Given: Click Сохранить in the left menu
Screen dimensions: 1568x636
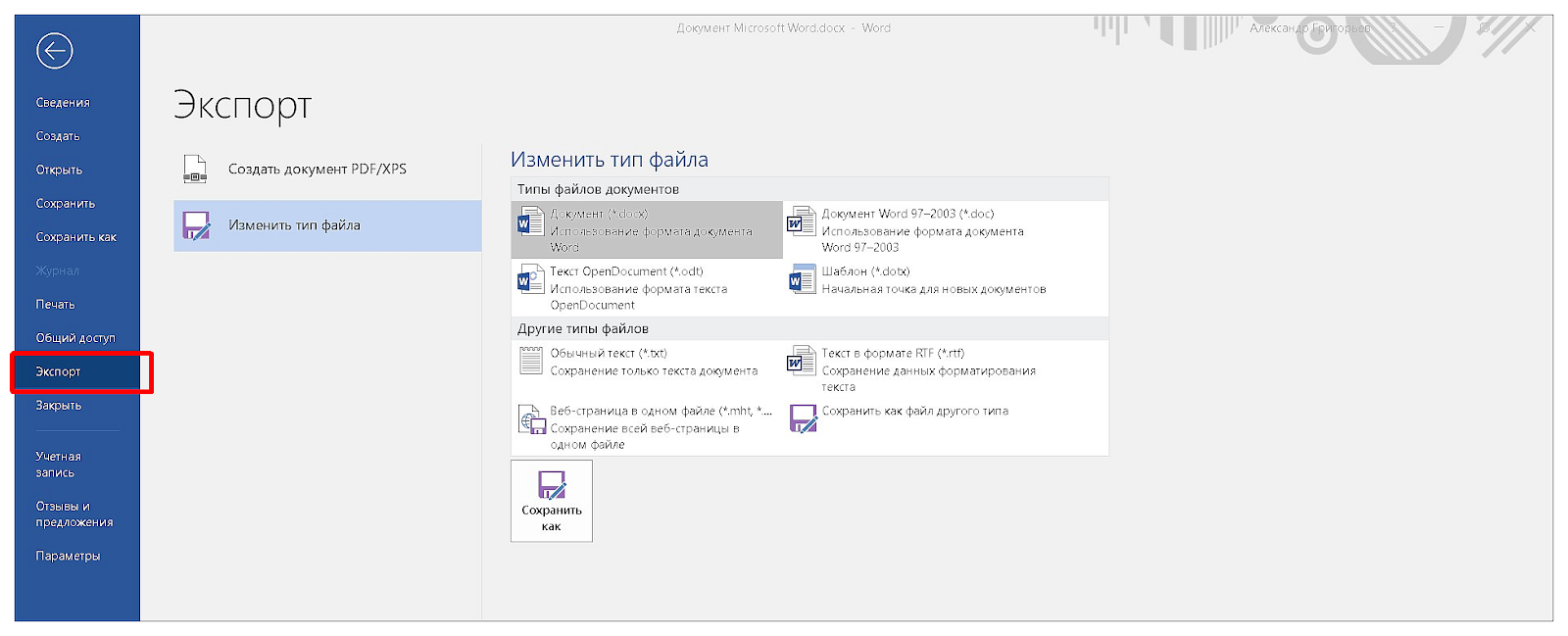Looking at the screenshot, I should (x=66, y=204).
